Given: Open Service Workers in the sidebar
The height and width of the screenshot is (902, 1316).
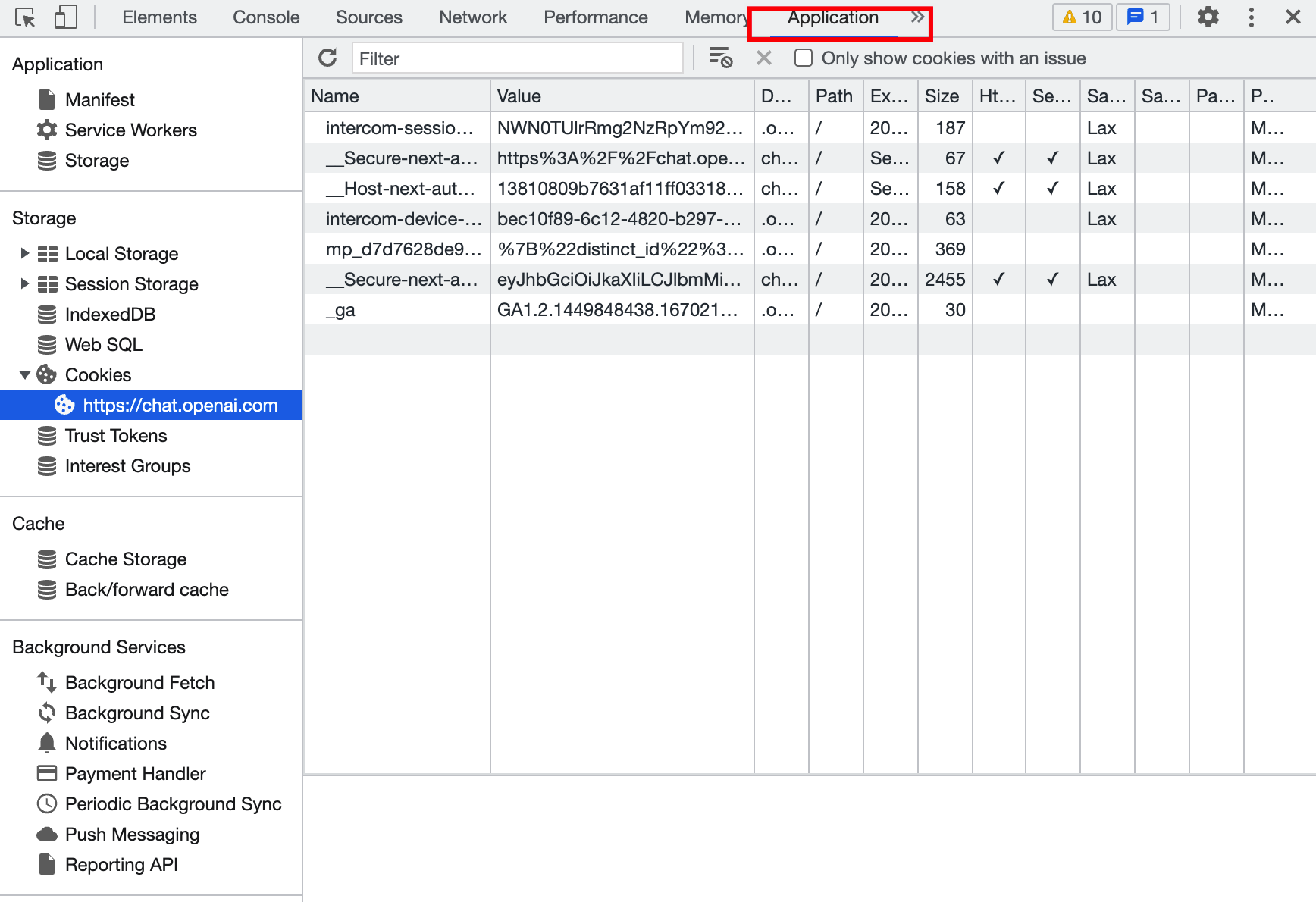Looking at the screenshot, I should click(x=130, y=130).
